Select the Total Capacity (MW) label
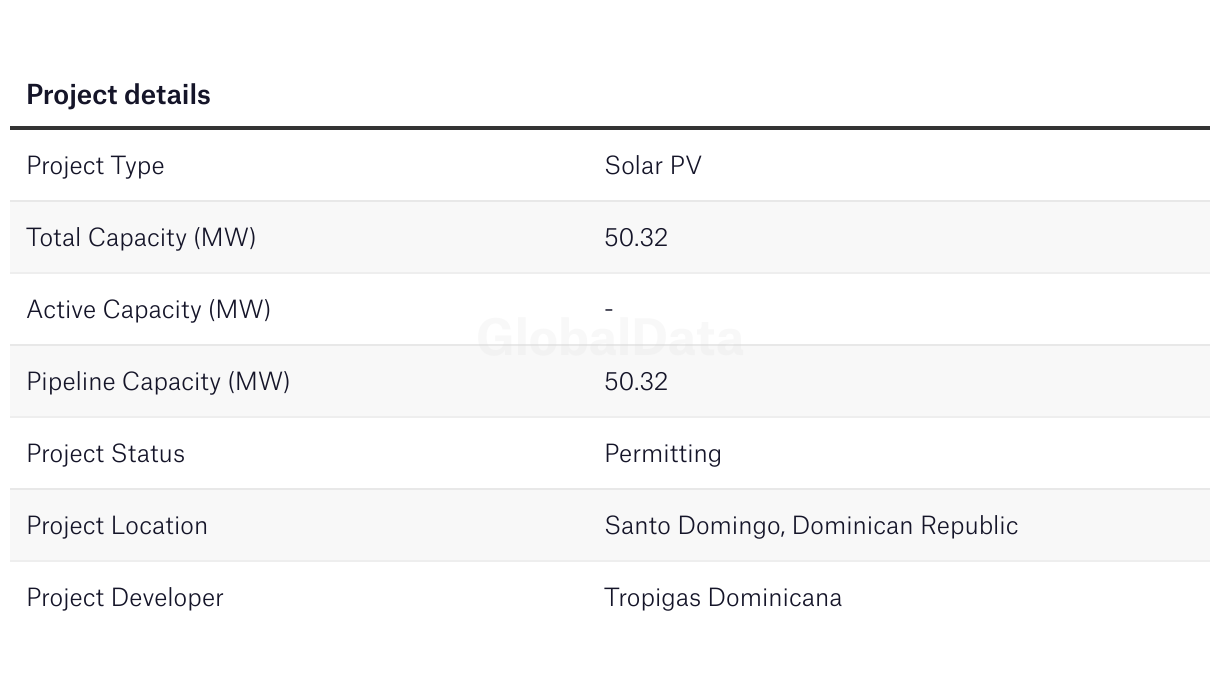This screenshot has height=674, width=1220. click(141, 238)
